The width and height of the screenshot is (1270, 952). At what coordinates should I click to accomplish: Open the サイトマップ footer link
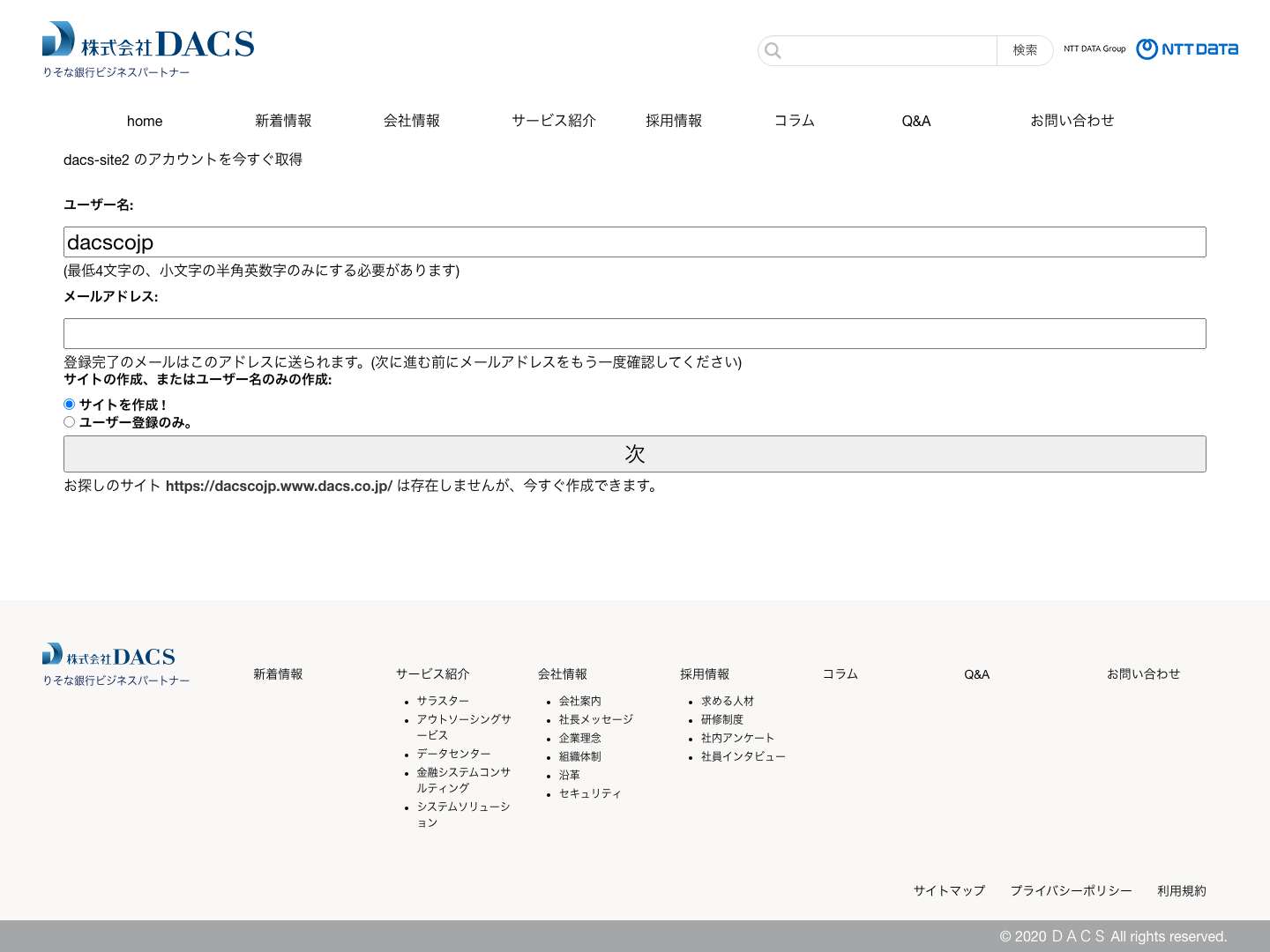click(949, 890)
